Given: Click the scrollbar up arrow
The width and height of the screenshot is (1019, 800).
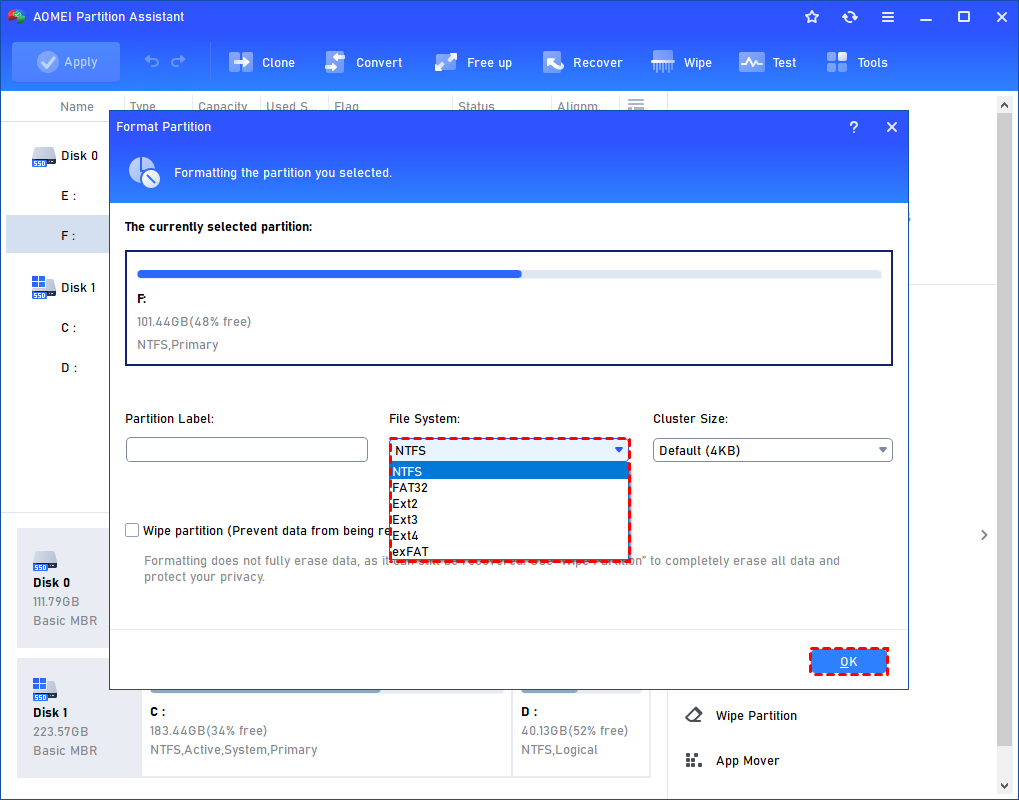Looking at the screenshot, I should pyautogui.click(x=1004, y=105).
